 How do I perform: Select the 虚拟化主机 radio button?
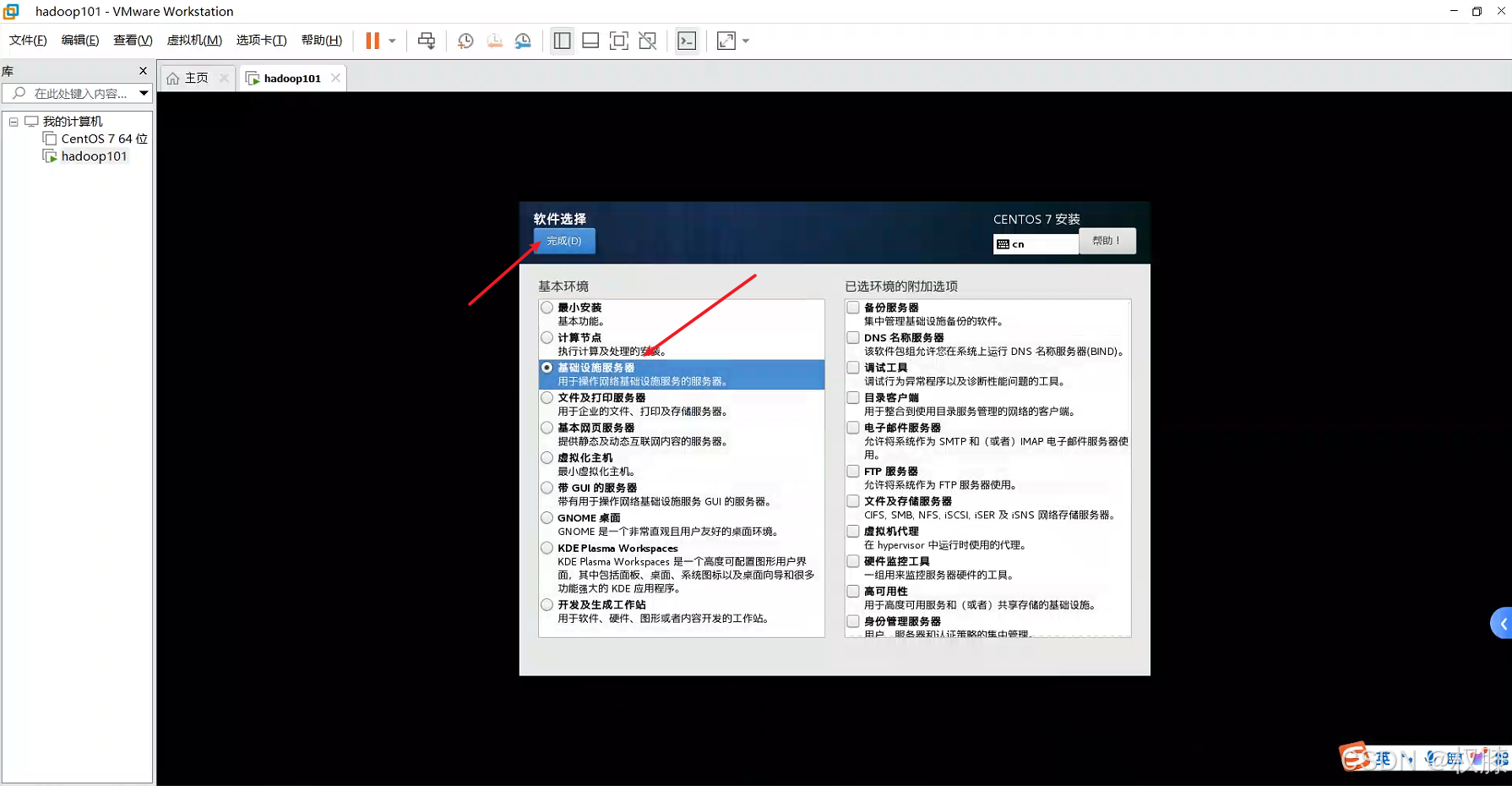tap(547, 458)
